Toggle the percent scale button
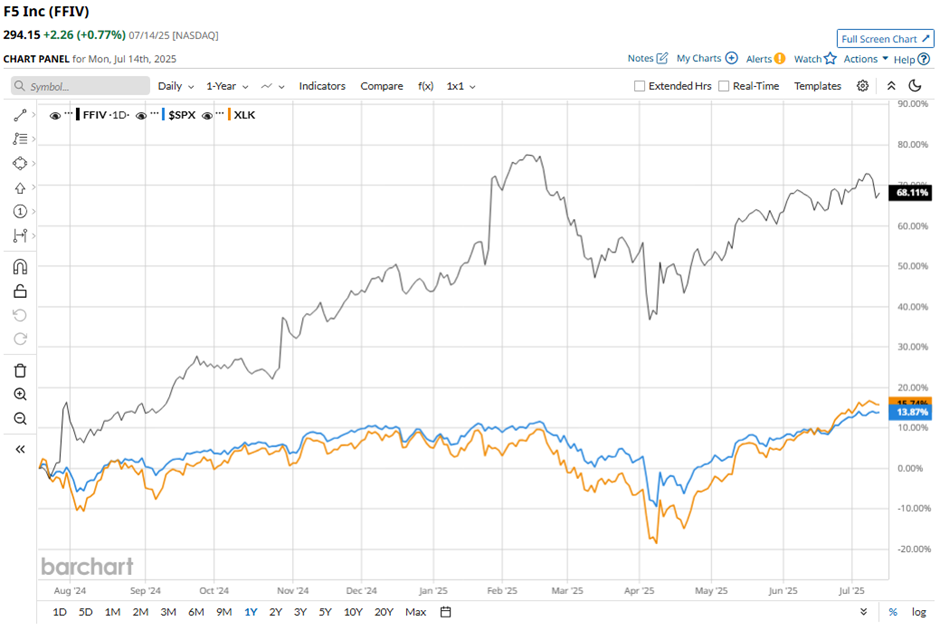Viewport: 940px width, 631px height. pyautogui.click(x=893, y=612)
